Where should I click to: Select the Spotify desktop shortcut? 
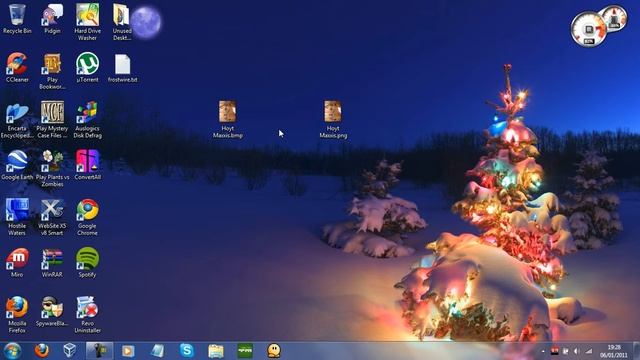coord(87,262)
